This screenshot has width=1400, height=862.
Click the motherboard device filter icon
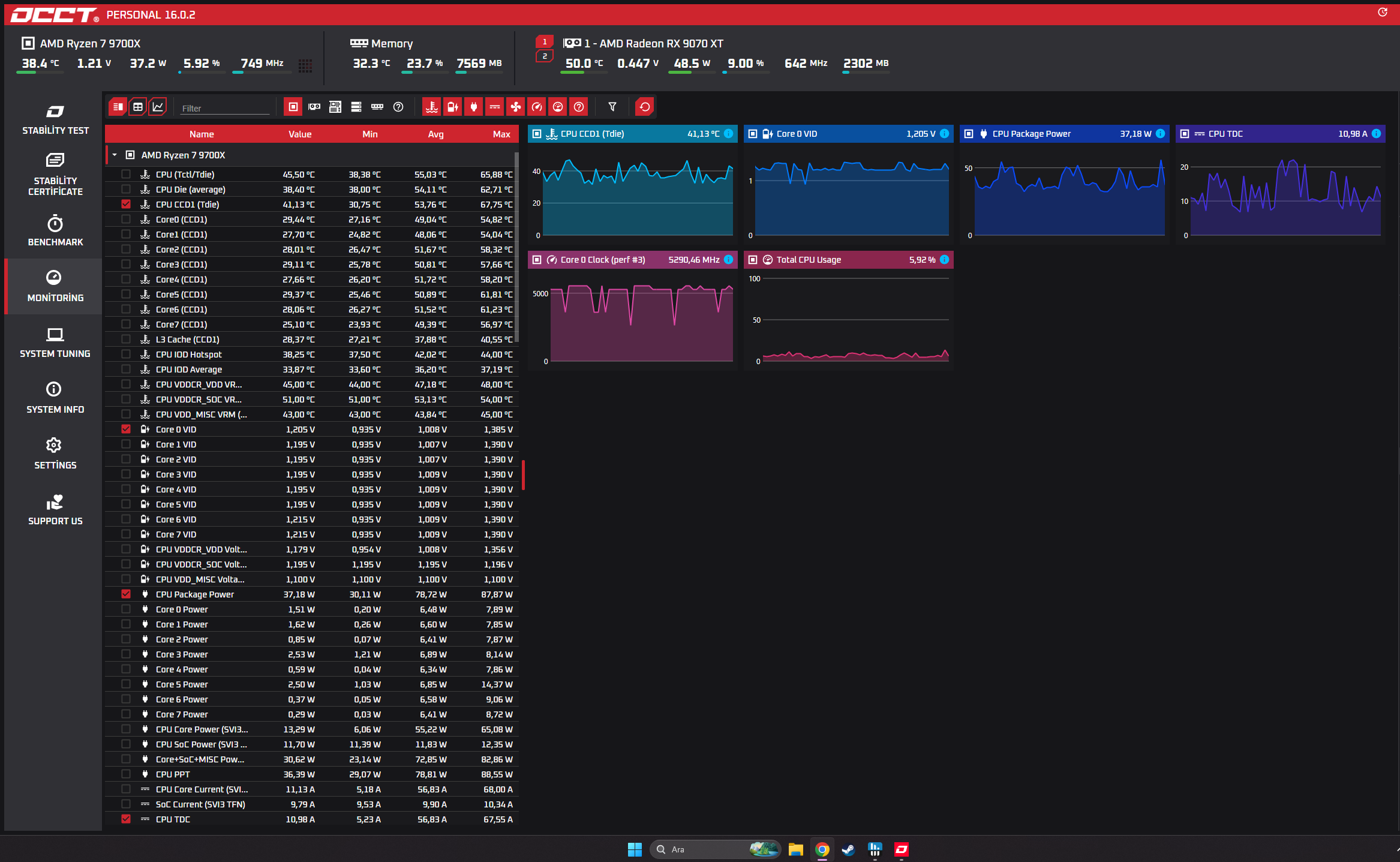tap(335, 107)
